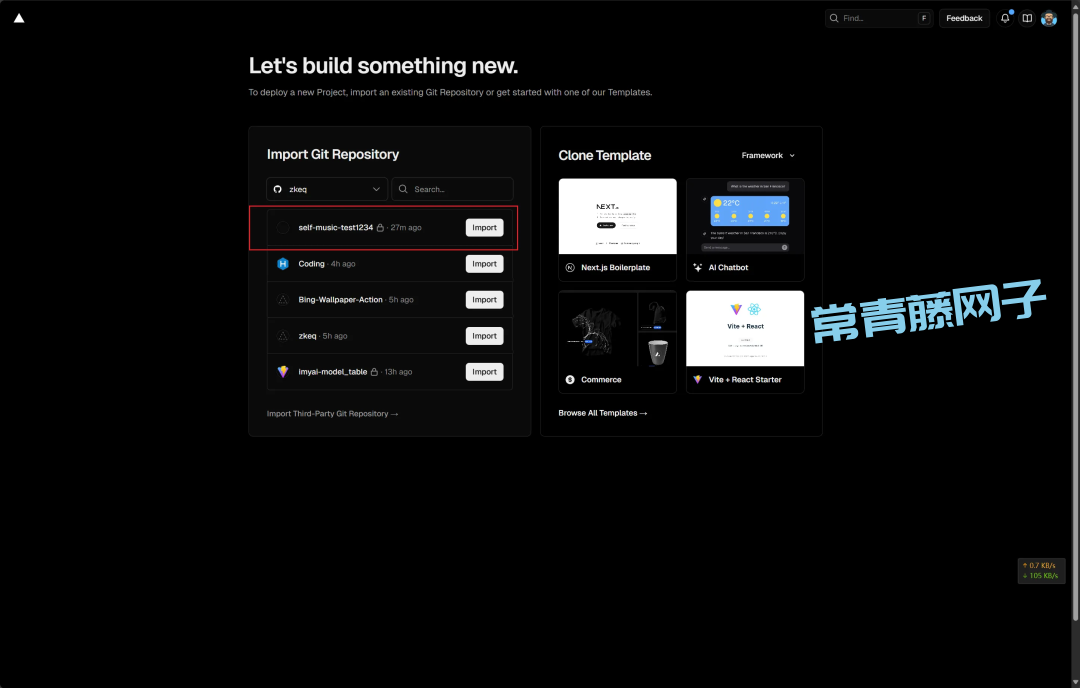This screenshot has height=688, width=1080.
Task: Select the Vite + React Starter thumbnail
Action: pos(745,329)
